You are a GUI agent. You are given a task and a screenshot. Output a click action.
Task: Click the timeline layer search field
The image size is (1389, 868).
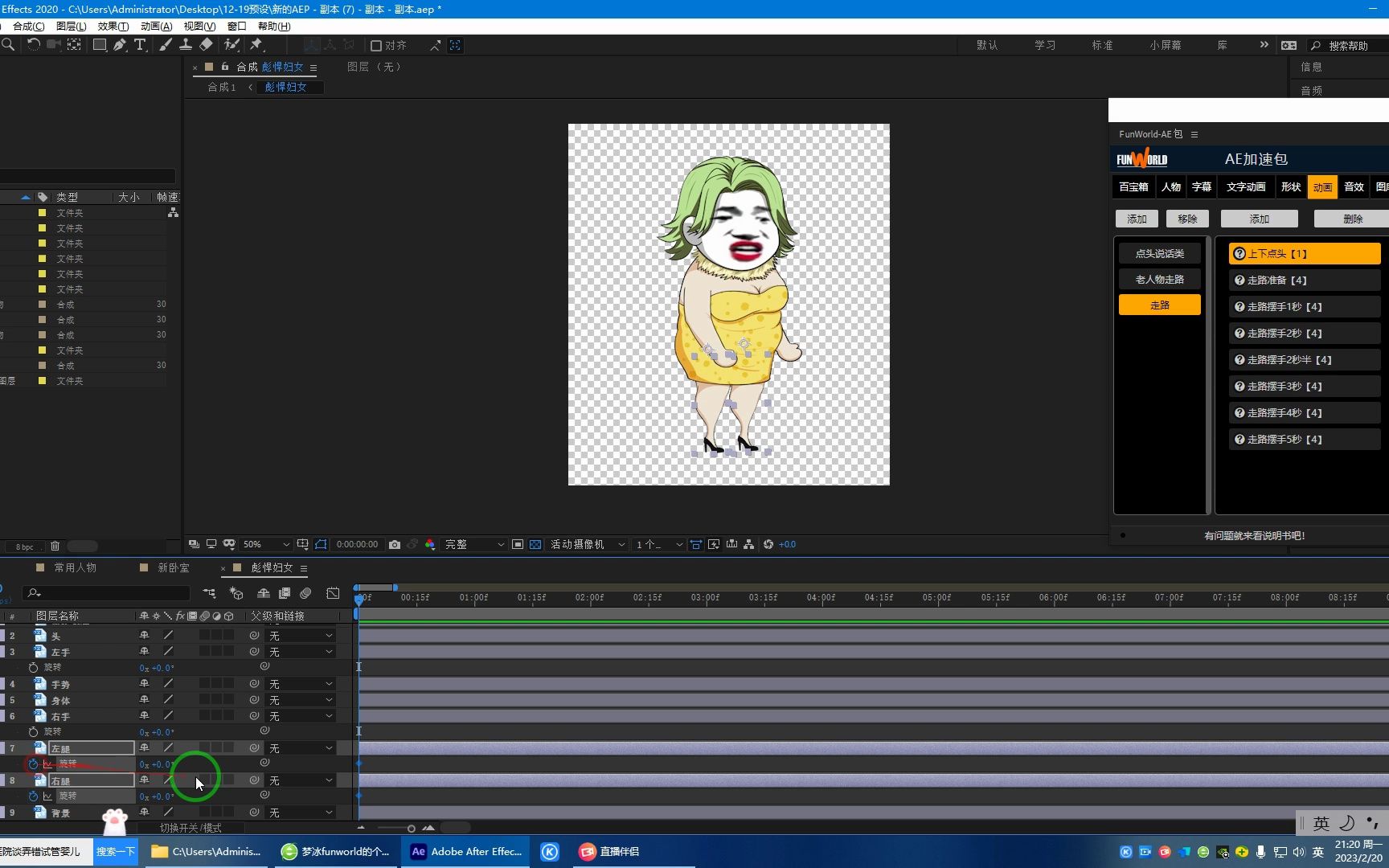(x=109, y=593)
